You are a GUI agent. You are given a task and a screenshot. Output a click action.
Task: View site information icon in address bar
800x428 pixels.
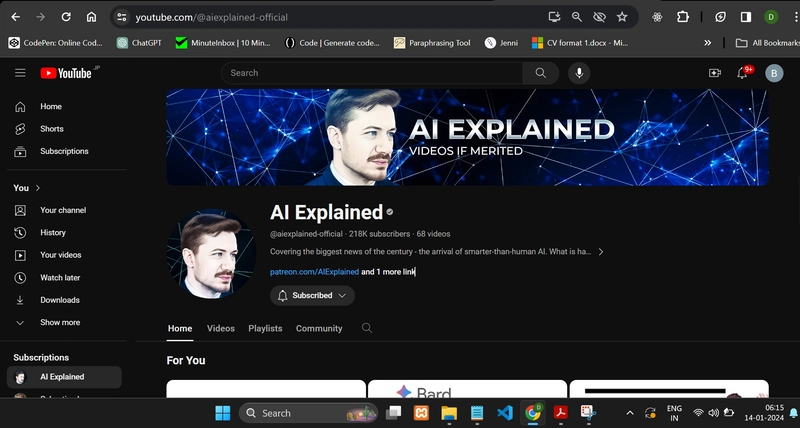tap(121, 17)
